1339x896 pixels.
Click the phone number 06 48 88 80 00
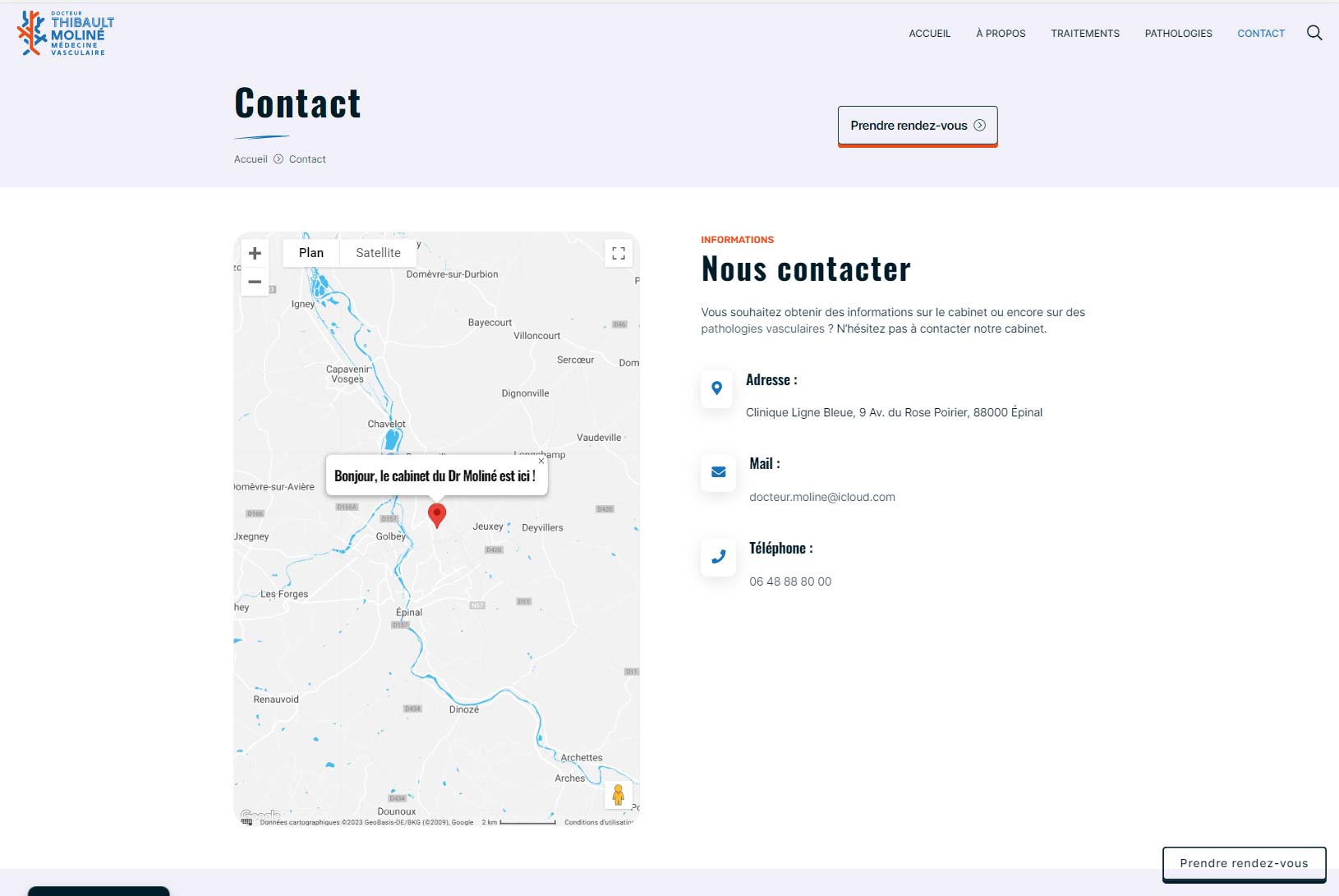[790, 581]
